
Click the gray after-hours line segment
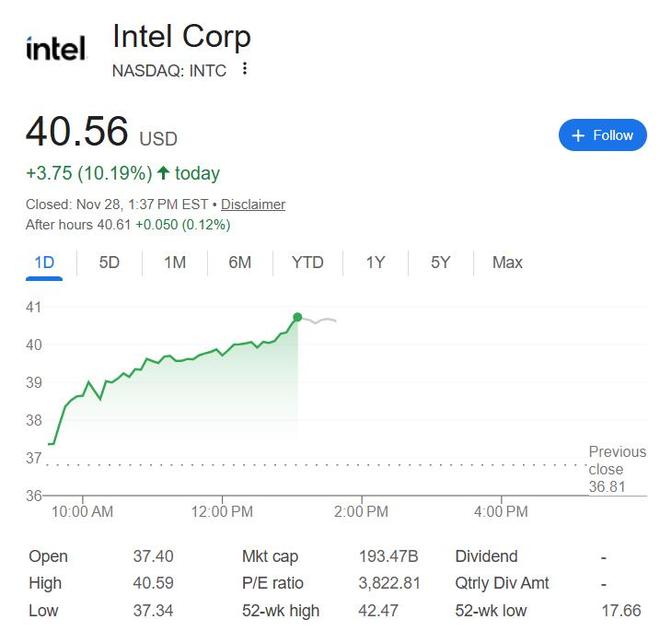pos(320,320)
